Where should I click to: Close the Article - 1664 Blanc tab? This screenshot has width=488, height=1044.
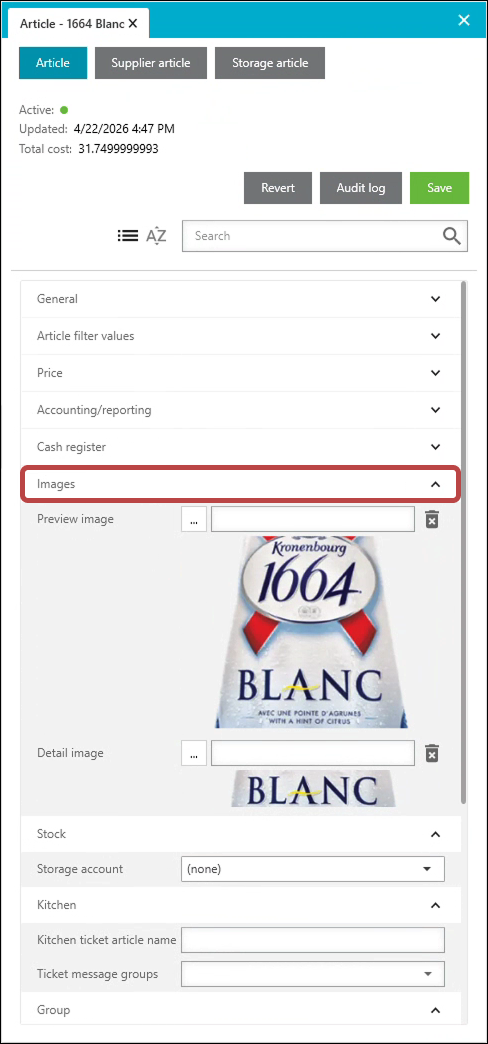click(132, 23)
